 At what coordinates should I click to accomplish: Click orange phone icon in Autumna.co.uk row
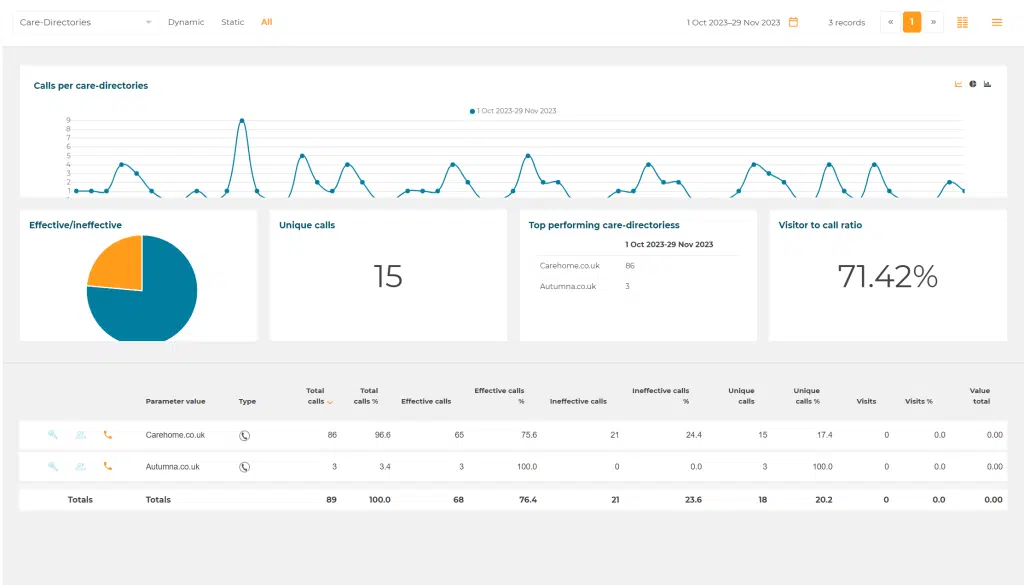tap(108, 467)
